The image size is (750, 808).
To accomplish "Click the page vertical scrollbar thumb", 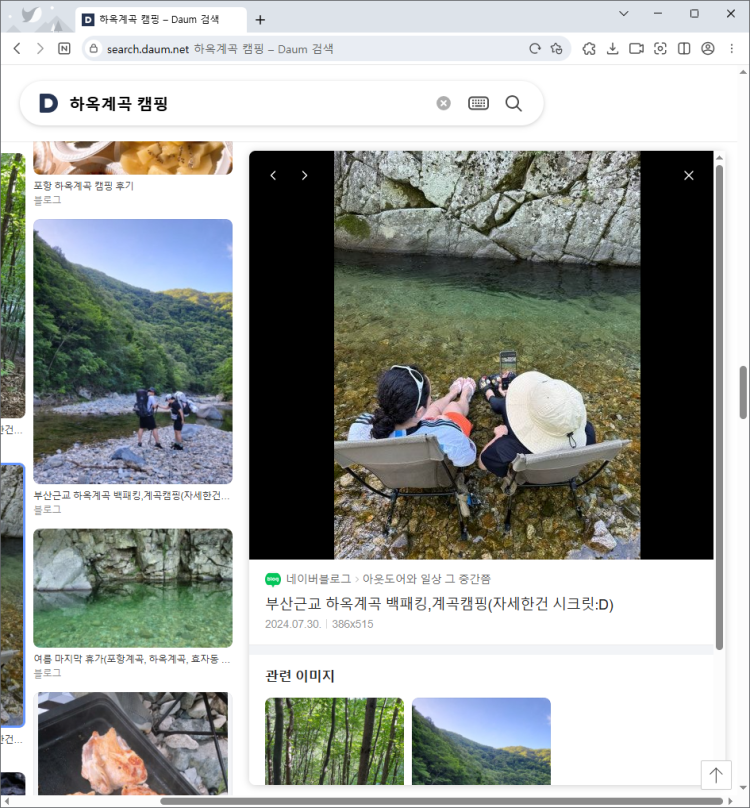I will [743, 392].
